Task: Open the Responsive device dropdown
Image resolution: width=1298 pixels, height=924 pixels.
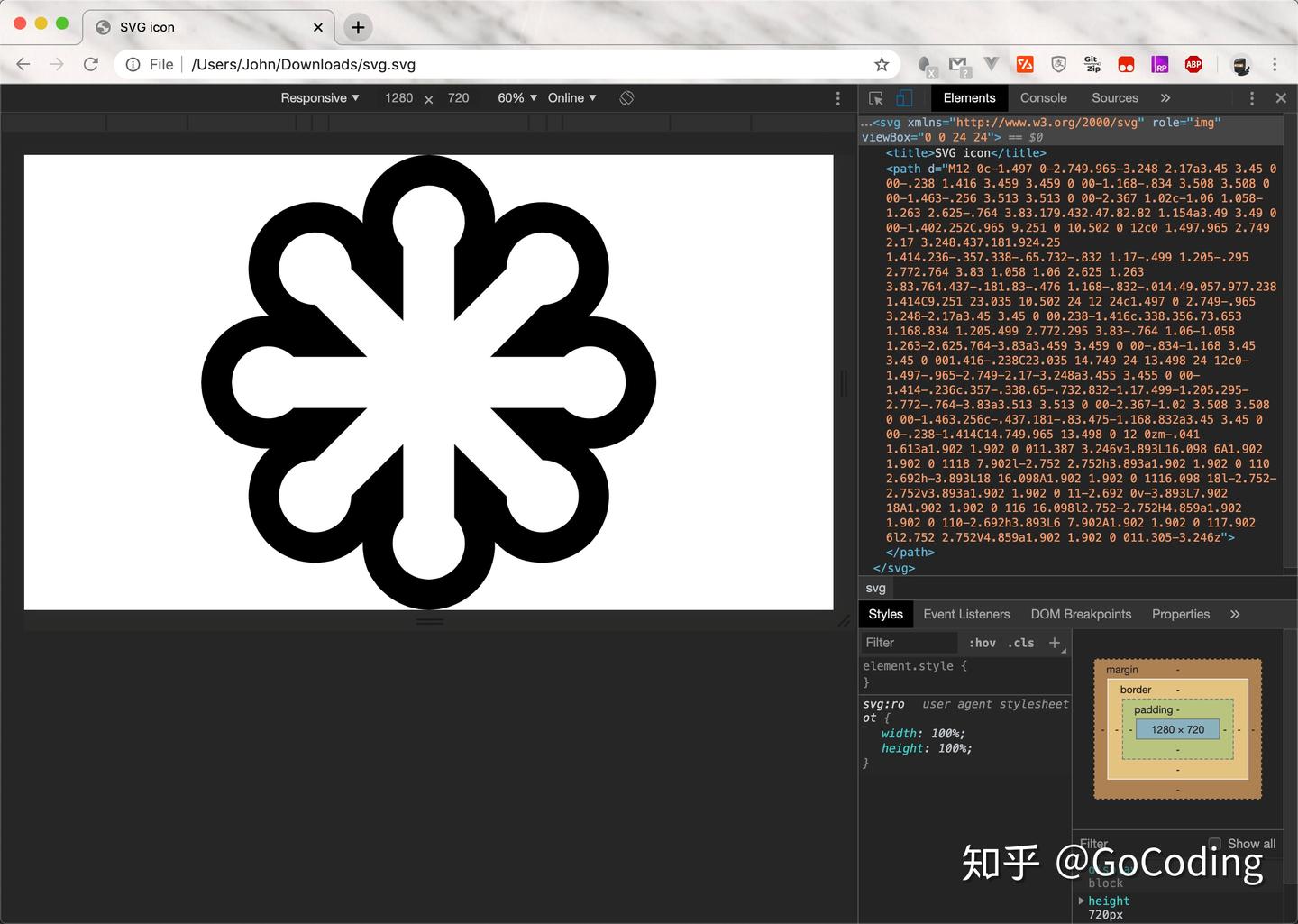Action: (x=320, y=97)
